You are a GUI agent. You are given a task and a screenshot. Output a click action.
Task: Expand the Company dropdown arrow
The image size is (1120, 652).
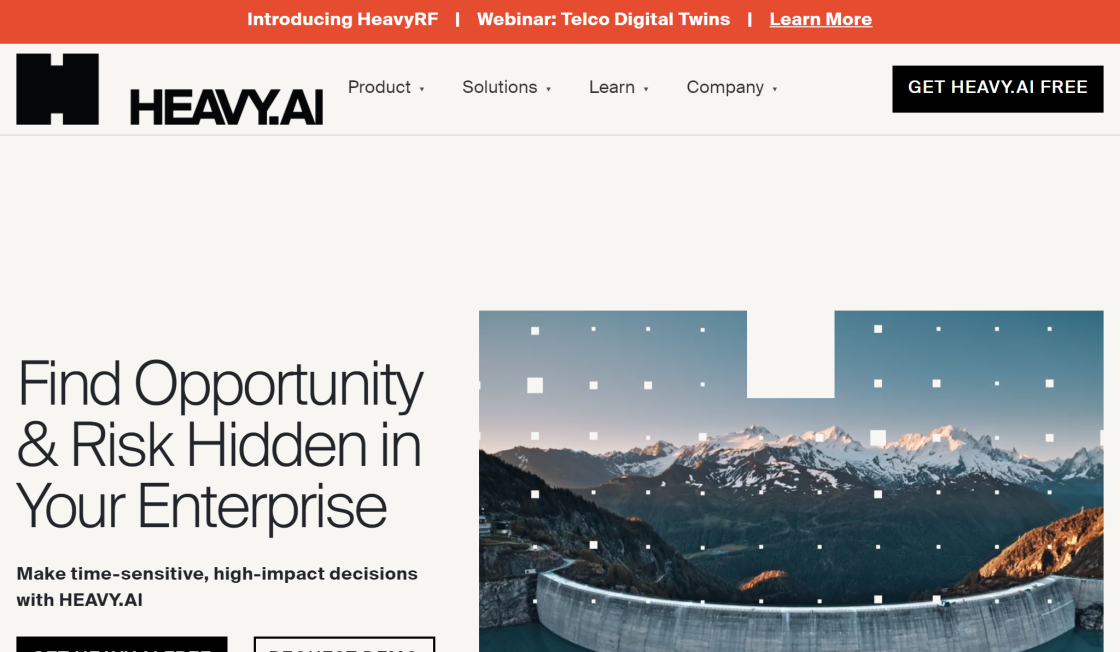(x=775, y=89)
